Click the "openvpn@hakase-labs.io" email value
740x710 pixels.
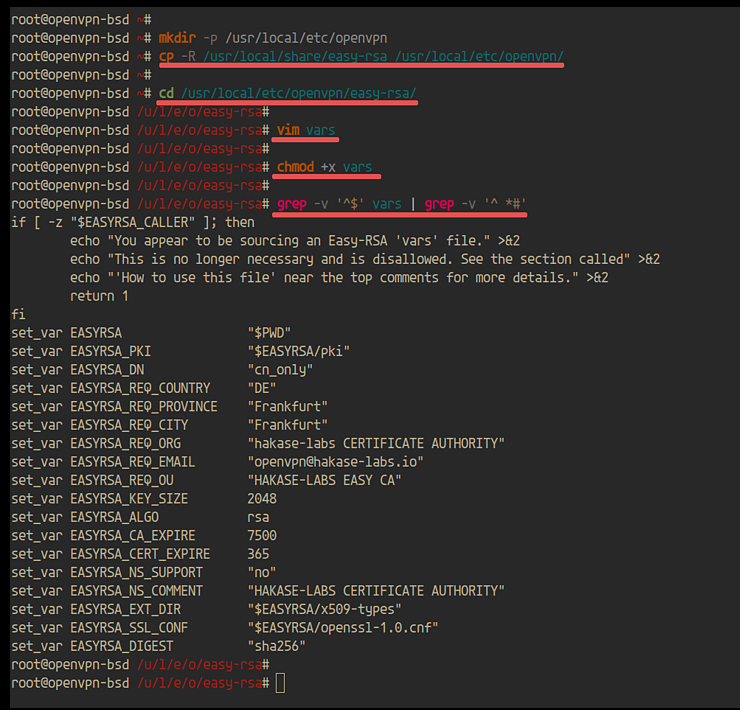pyautogui.click(x=335, y=462)
